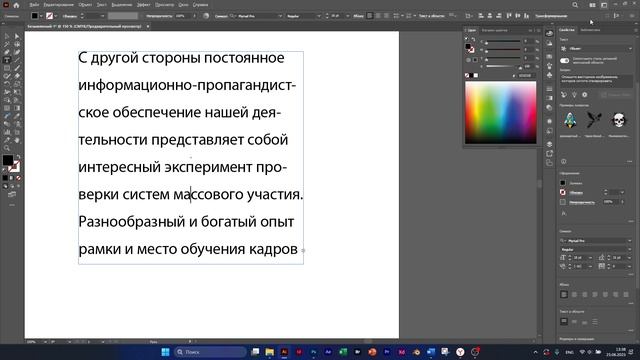Select top text alignment in area type section
Image resolution: width=640 pixels, height=360 pixels.
click(564, 322)
